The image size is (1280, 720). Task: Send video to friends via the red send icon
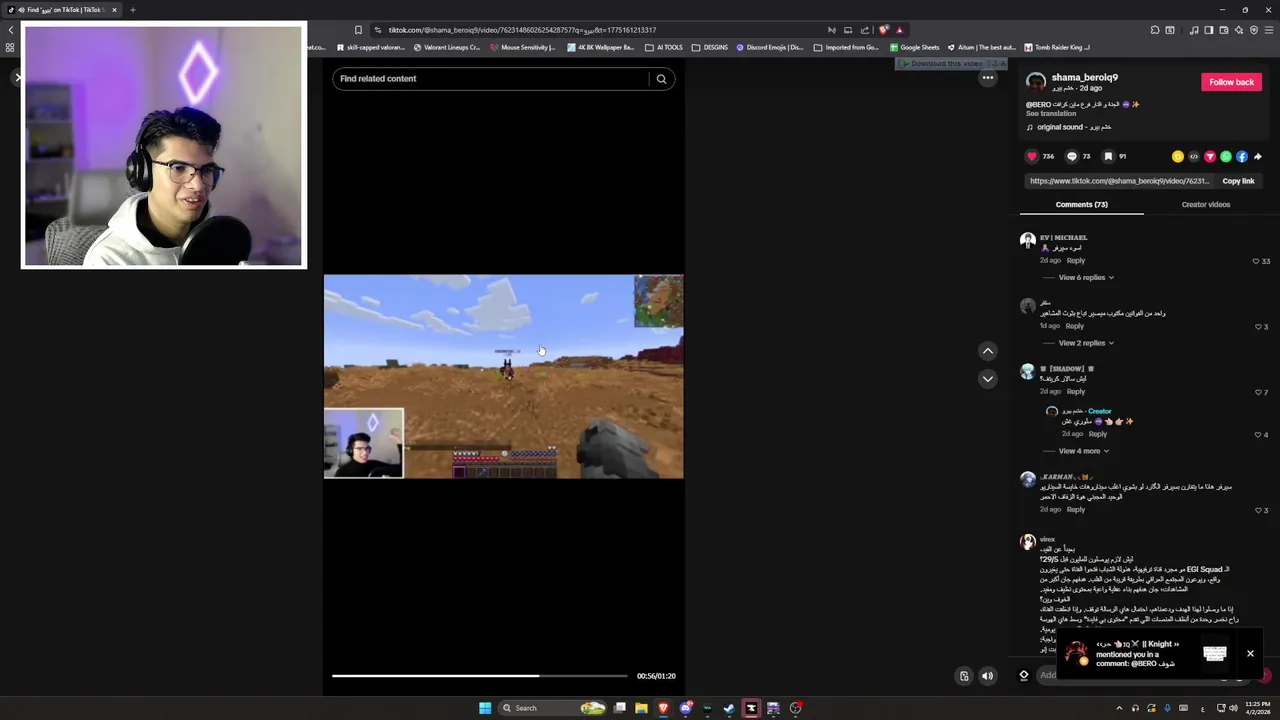[x=1210, y=156]
